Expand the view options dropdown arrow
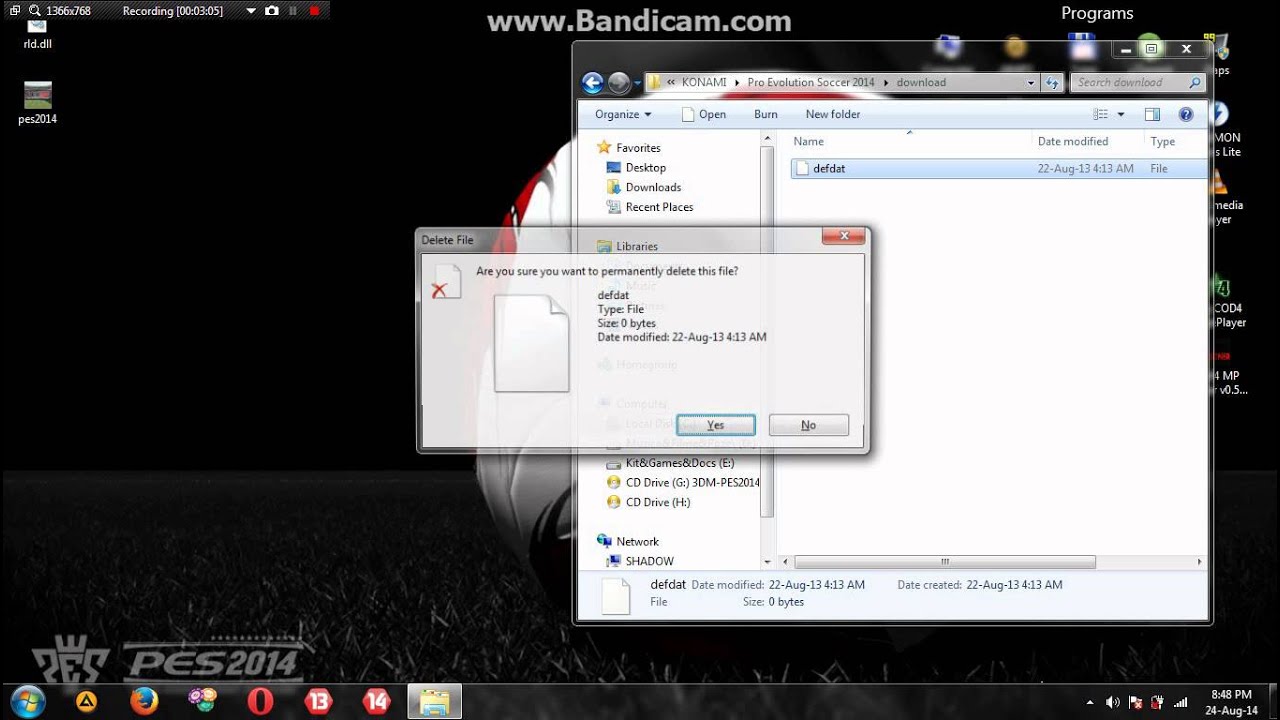This screenshot has width=1280, height=720. [x=1121, y=114]
